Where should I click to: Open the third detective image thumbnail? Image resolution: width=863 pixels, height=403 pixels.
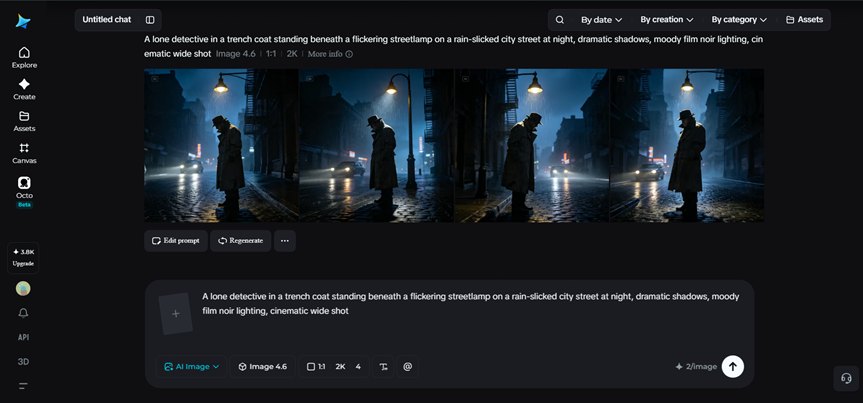pos(532,145)
